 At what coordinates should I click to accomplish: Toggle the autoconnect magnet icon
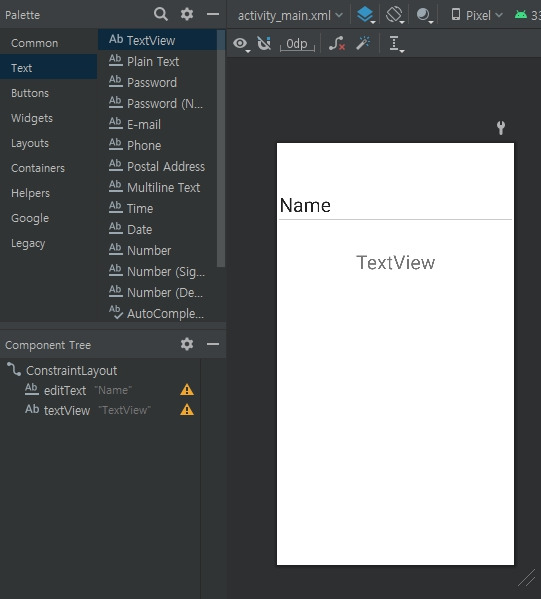(x=264, y=43)
